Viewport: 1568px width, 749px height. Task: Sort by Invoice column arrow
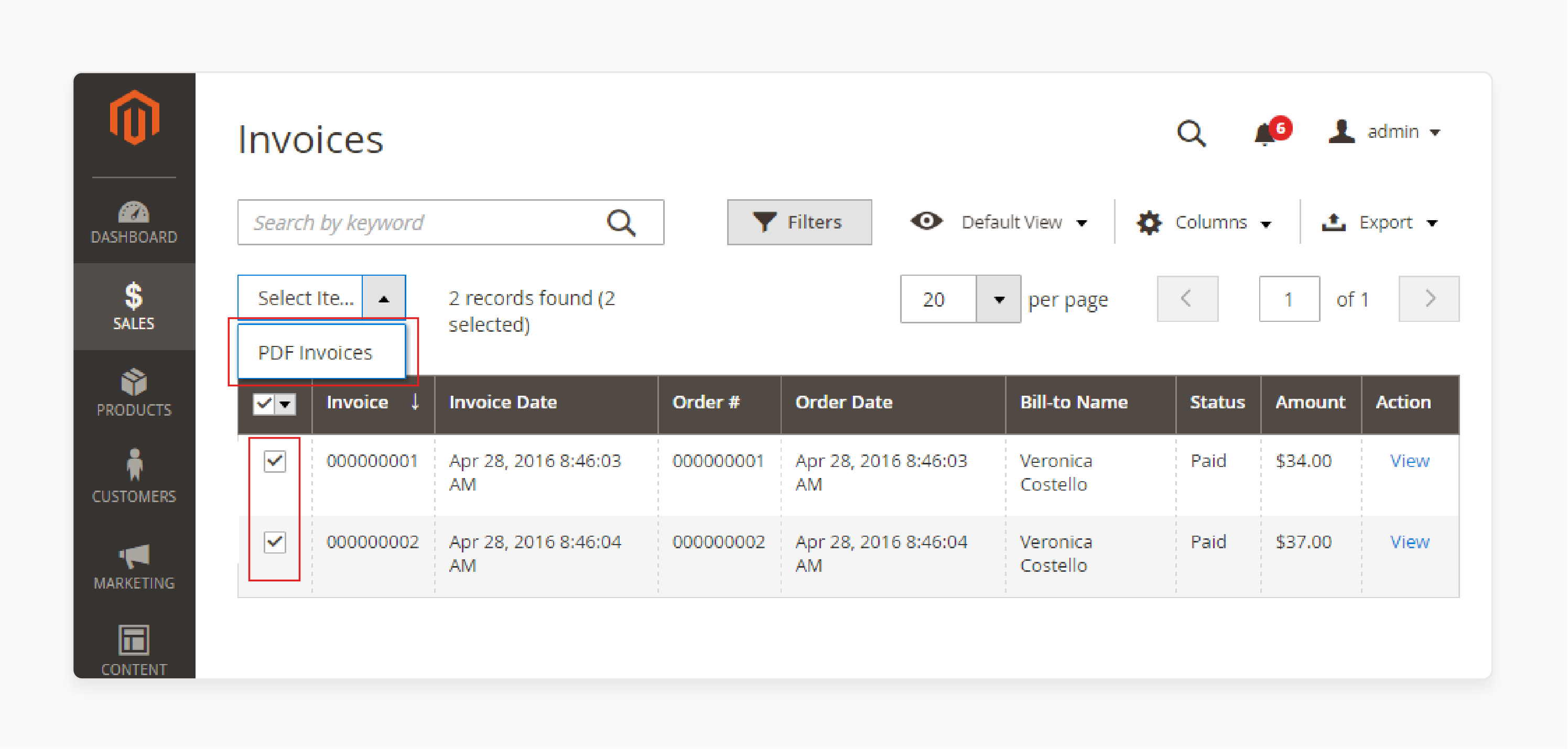coord(415,401)
